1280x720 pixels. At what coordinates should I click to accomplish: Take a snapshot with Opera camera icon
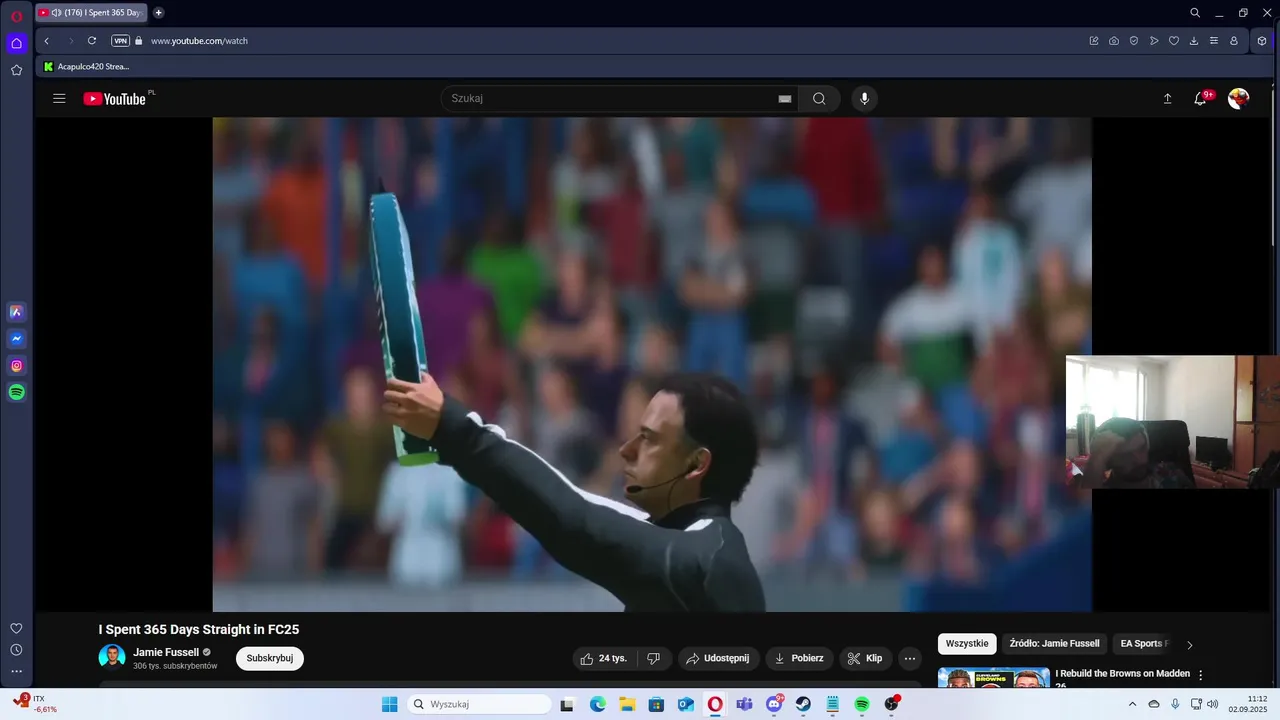click(1114, 41)
